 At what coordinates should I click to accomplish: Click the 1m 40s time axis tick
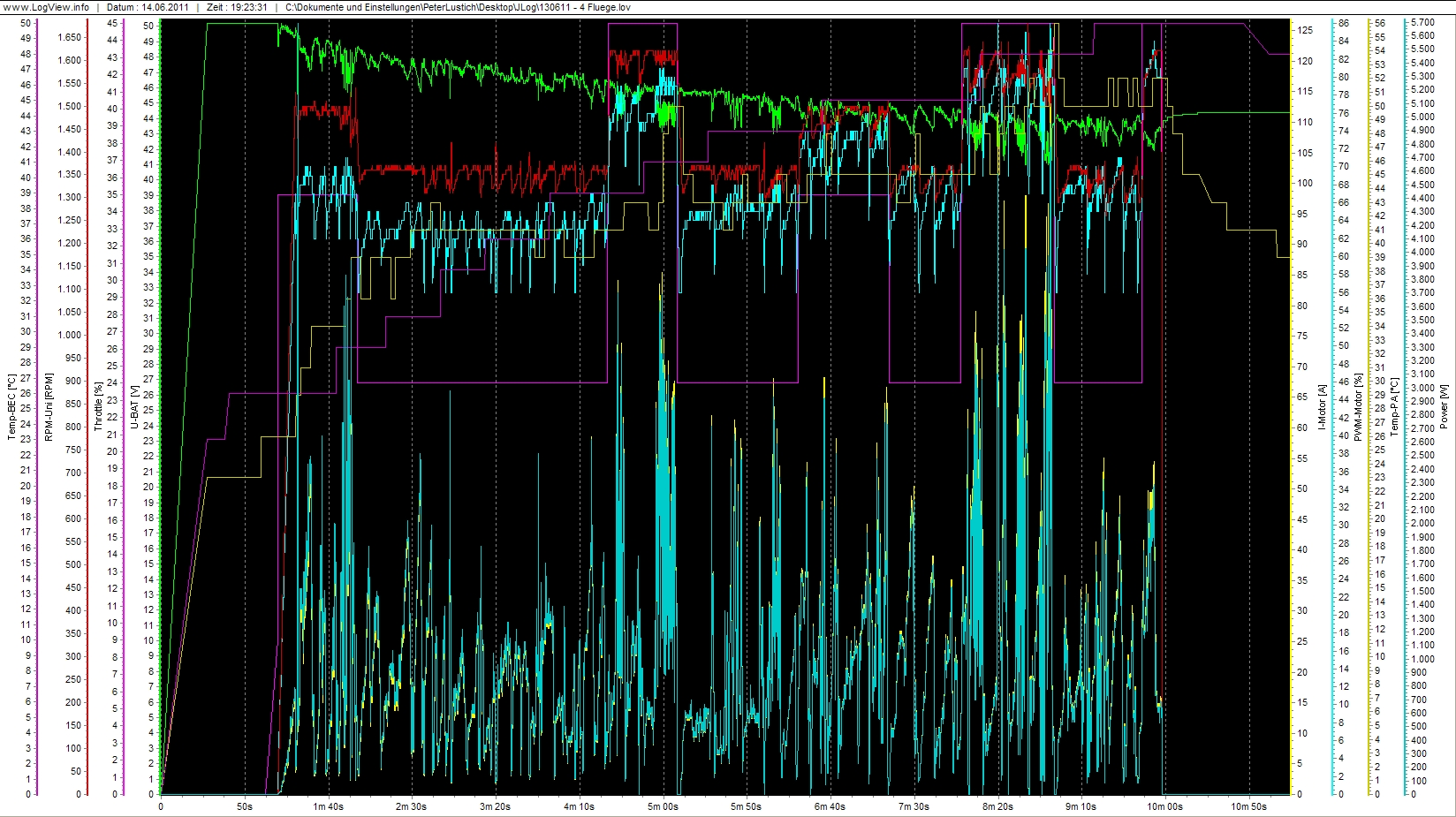point(329,806)
